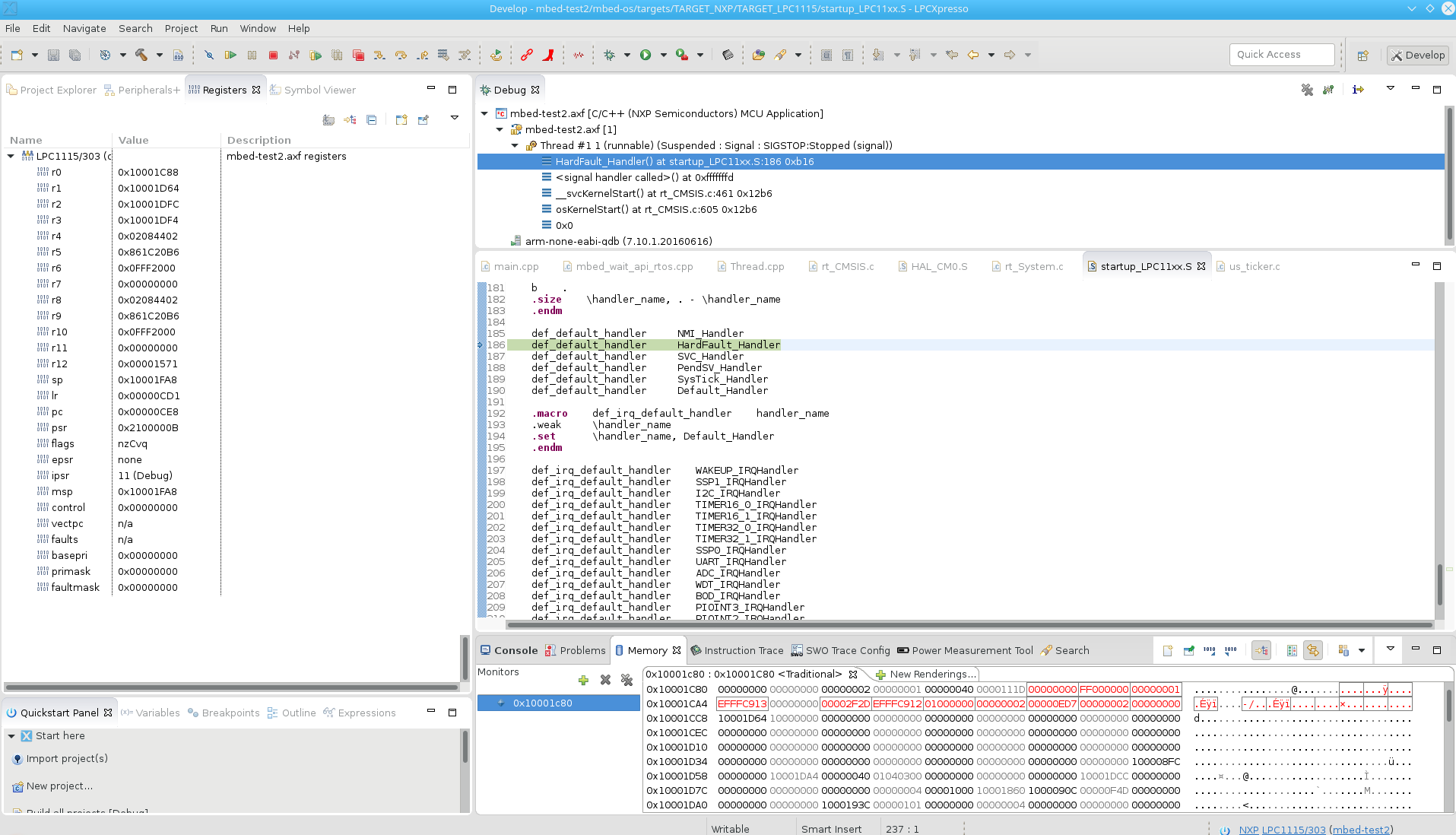Collapse the LPC1115/303 registers tree
The image size is (1456, 835).
click(11, 156)
